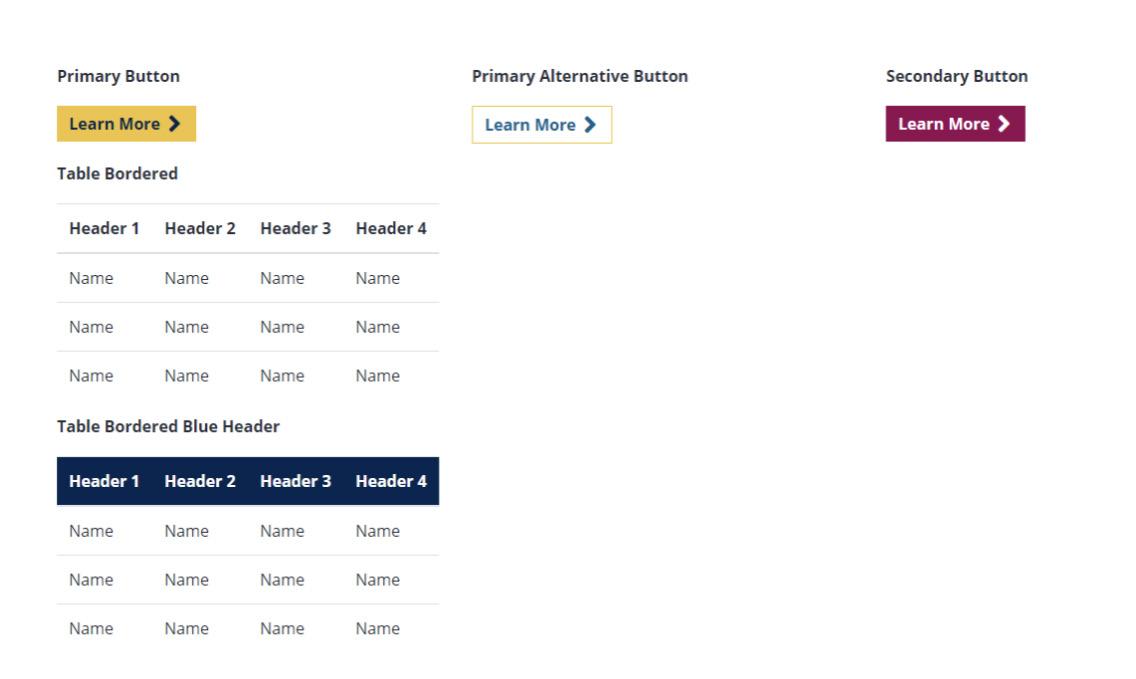Image resolution: width=1136 pixels, height=679 pixels.
Task: Click the chevron icon on the yellow Learn More button
Action: coord(175,124)
